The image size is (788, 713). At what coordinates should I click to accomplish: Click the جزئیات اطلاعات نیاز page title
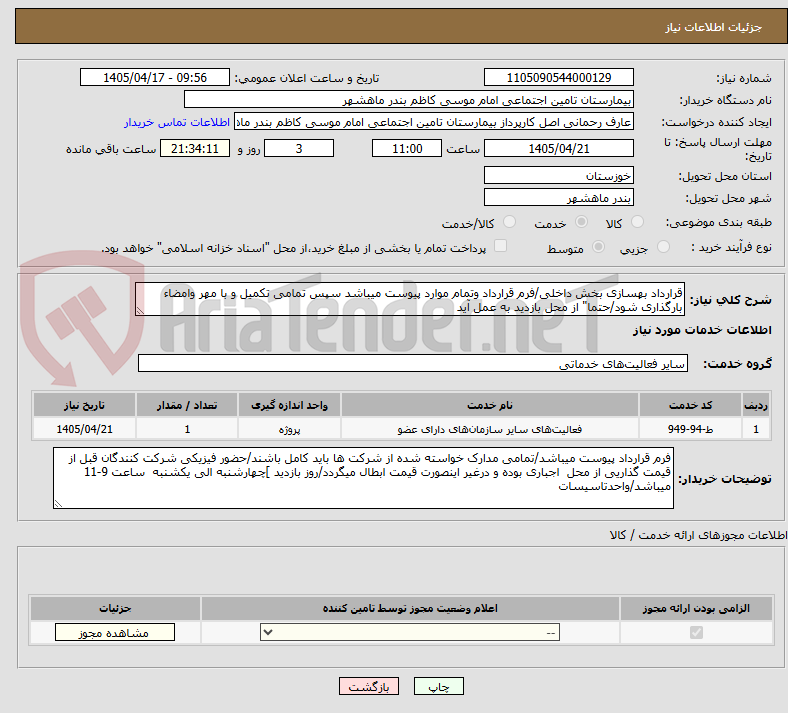pyautogui.click(x=714, y=27)
